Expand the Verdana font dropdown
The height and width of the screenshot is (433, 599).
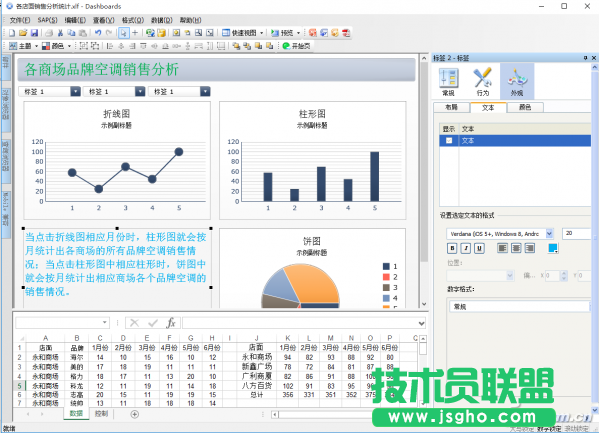(549, 233)
